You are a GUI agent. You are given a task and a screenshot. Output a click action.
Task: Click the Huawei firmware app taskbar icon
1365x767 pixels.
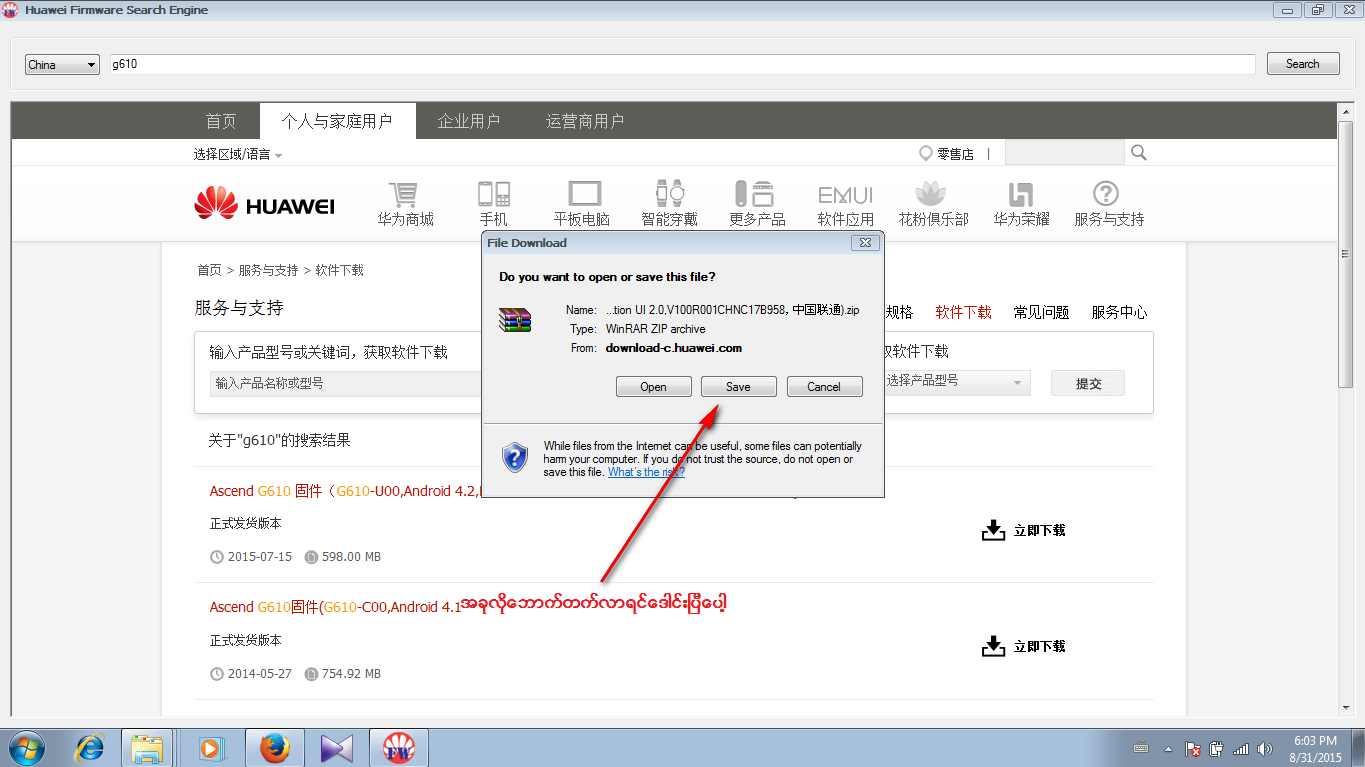click(x=399, y=747)
